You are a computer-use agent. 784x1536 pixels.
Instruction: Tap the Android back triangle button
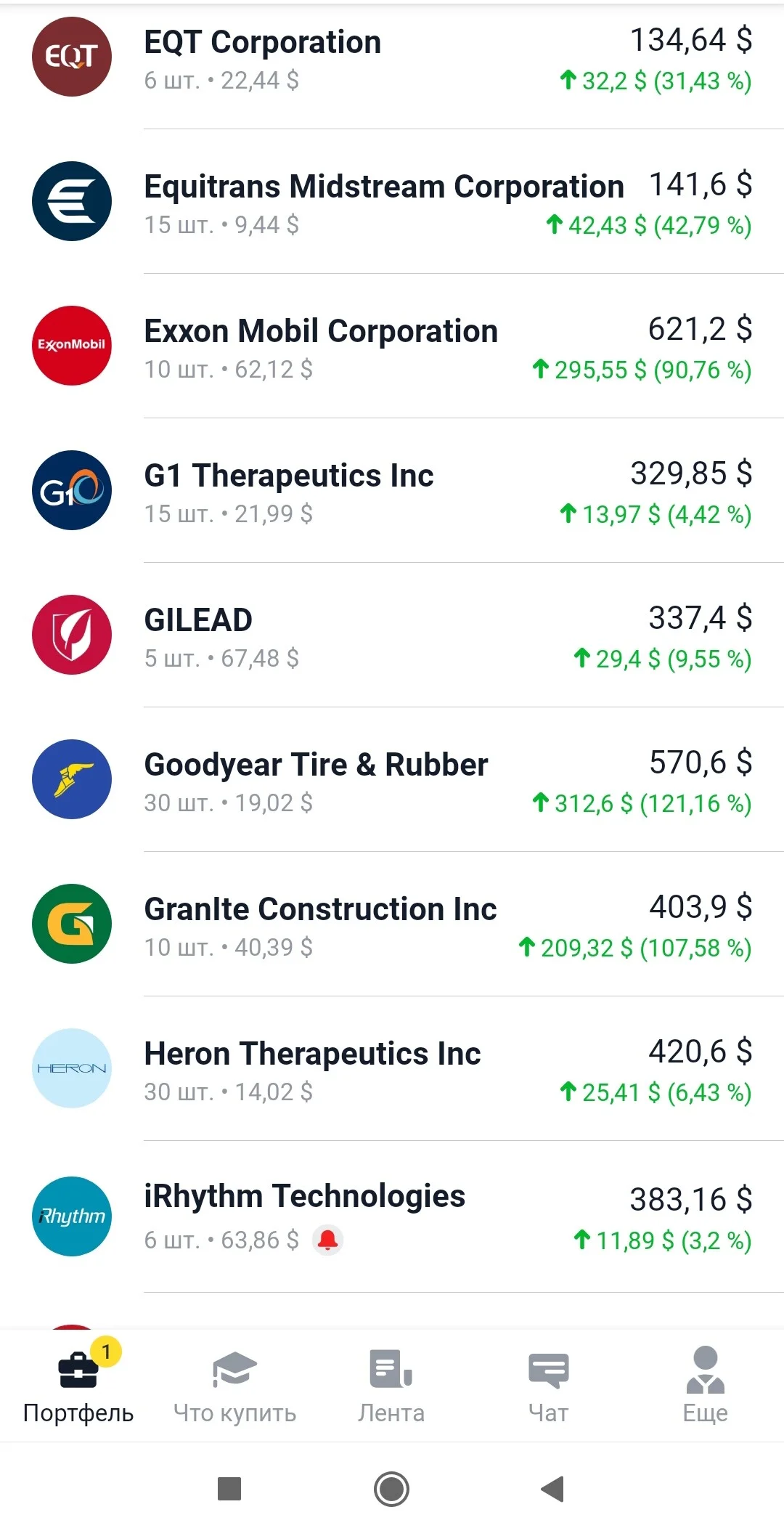coord(553,1489)
